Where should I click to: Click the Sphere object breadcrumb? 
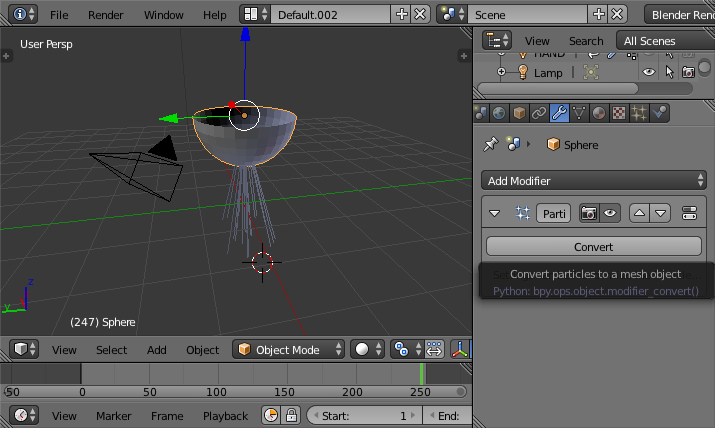[573, 145]
